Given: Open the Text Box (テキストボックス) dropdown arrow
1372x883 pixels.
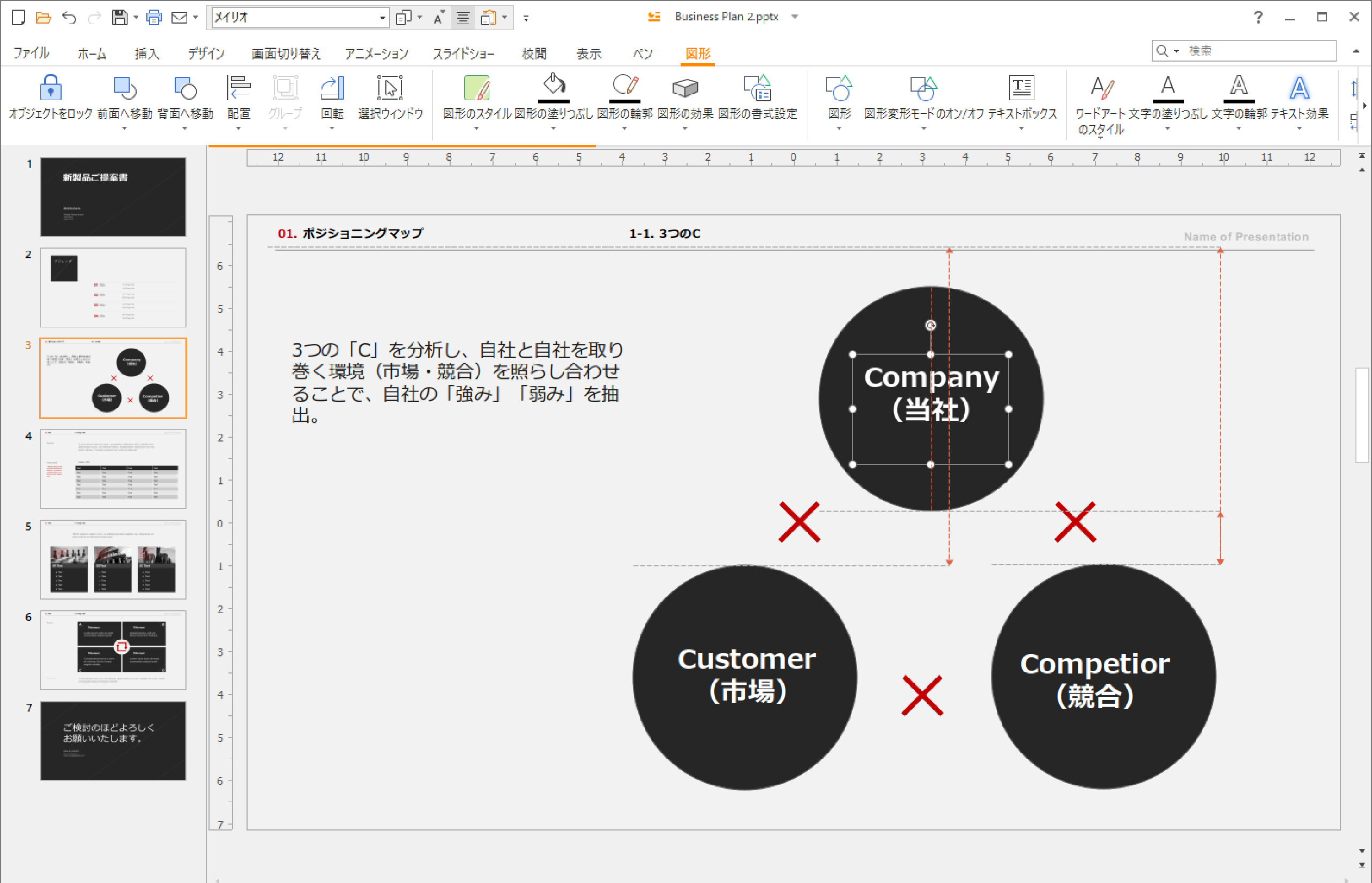Looking at the screenshot, I should click(x=1021, y=129).
